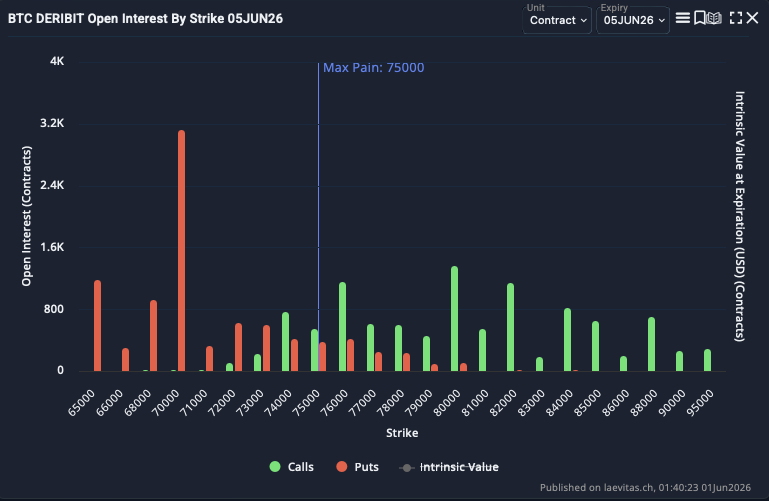Click the 1.6K y-axis value
The height and width of the screenshot is (501, 769).
(x=52, y=247)
